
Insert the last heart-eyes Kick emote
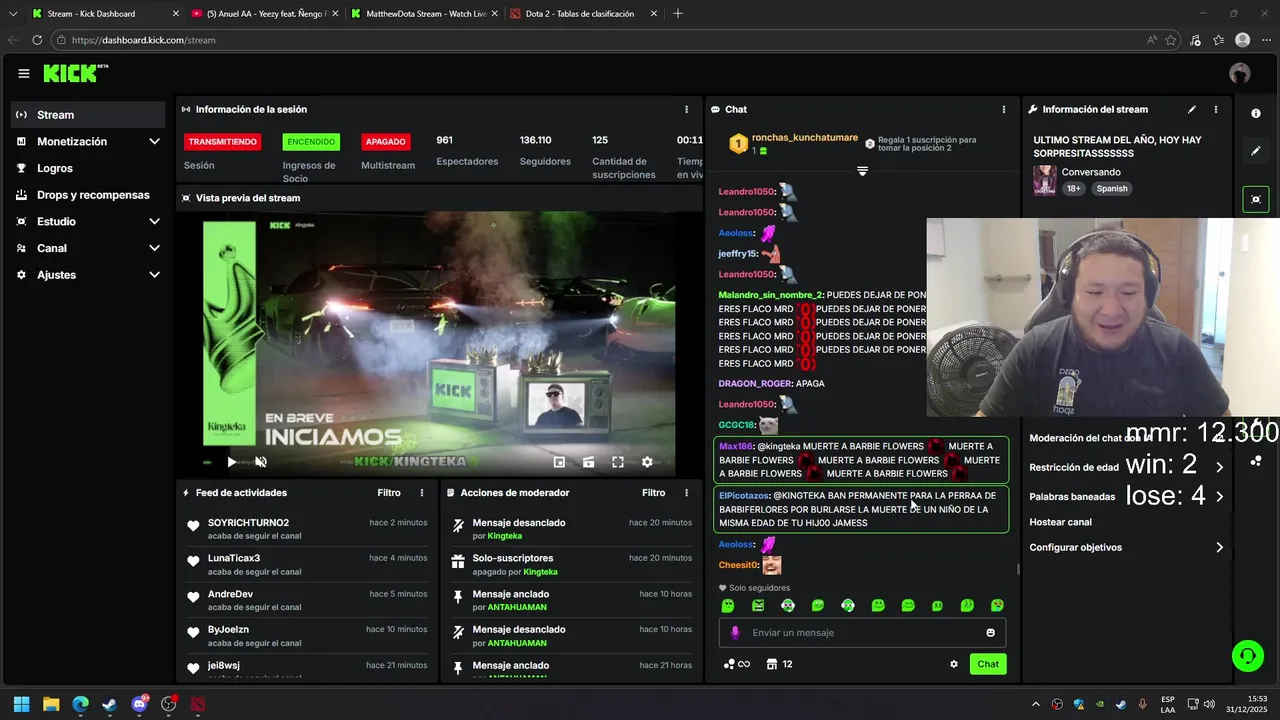[997, 605]
